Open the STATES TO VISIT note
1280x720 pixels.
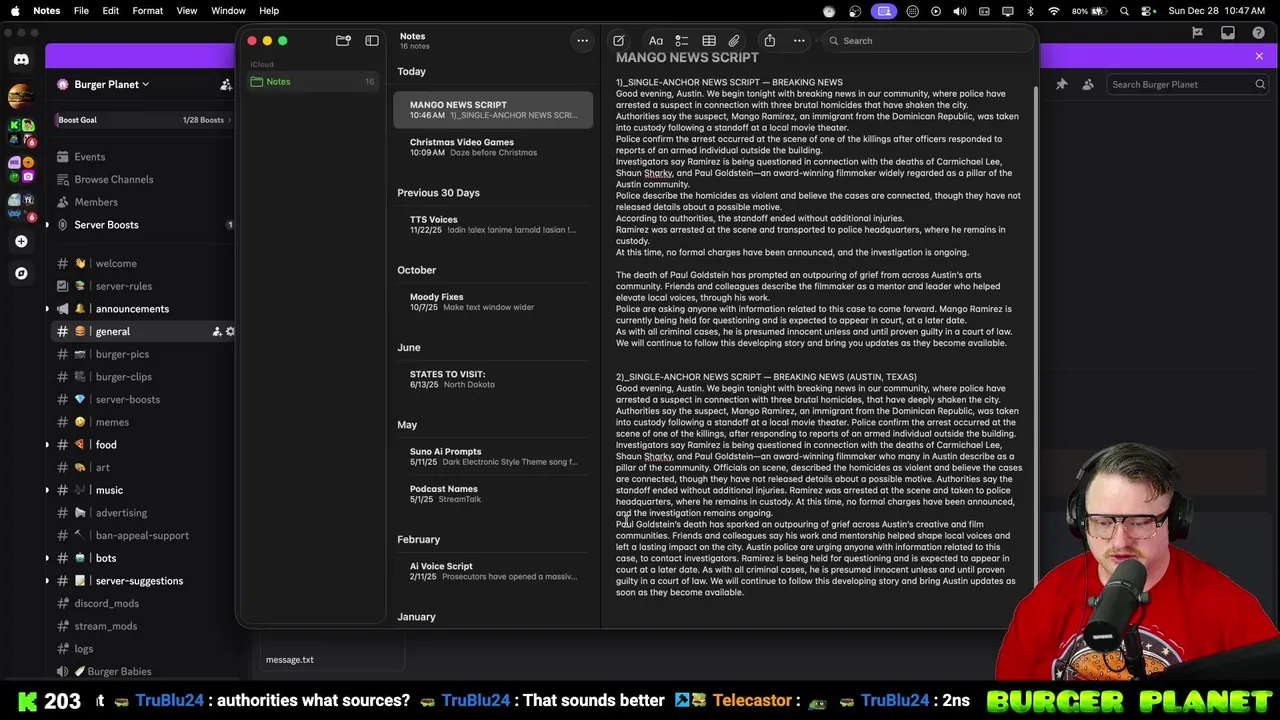coord(493,379)
